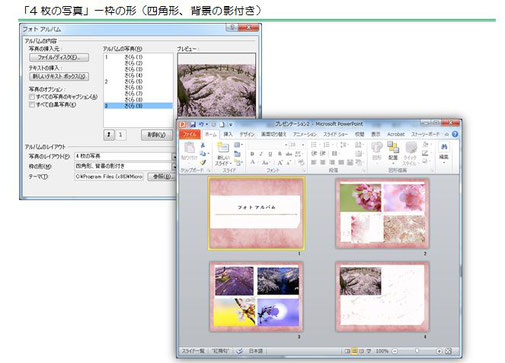Switch to the Home (ホーム) tab
Screen dimensions: 505x363
point(211,134)
